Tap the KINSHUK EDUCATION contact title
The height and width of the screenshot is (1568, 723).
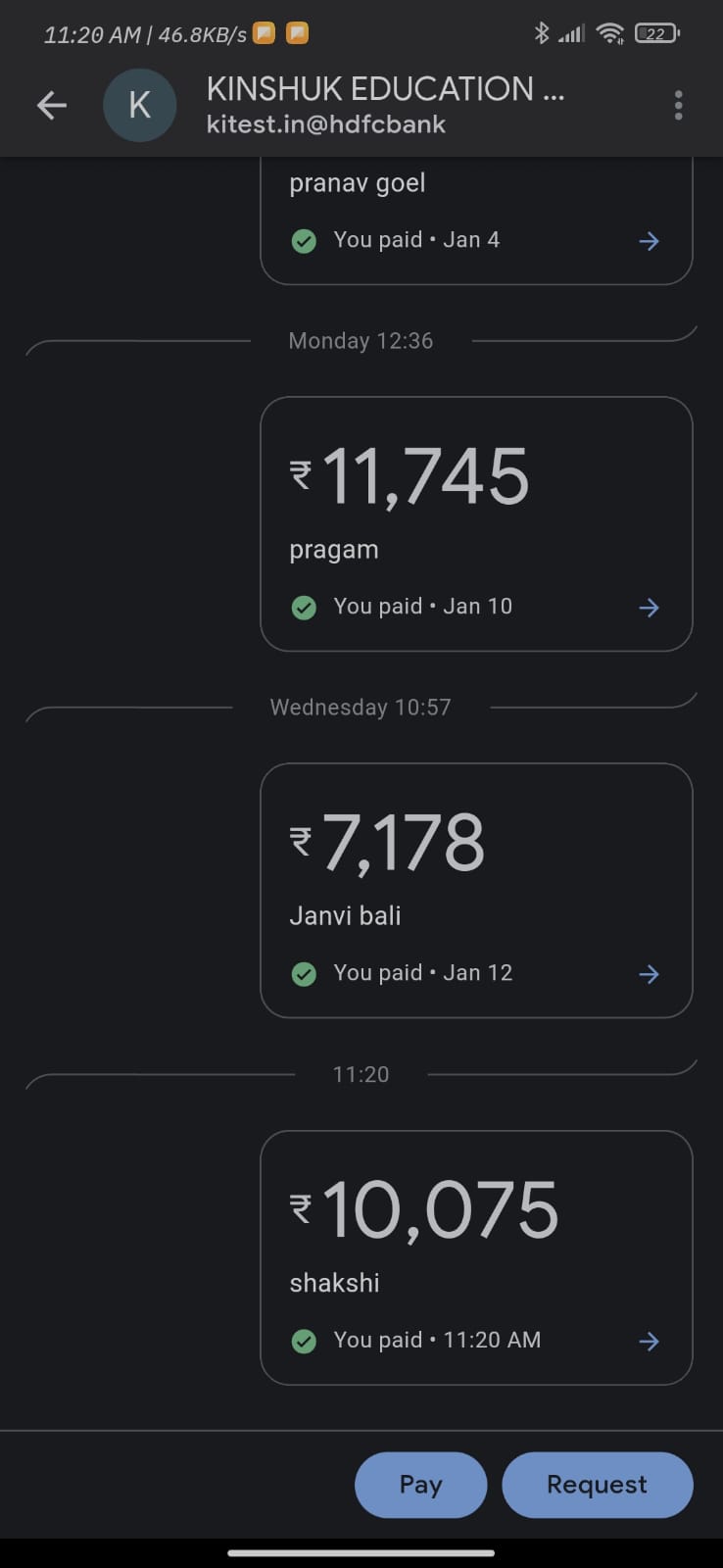[385, 89]
